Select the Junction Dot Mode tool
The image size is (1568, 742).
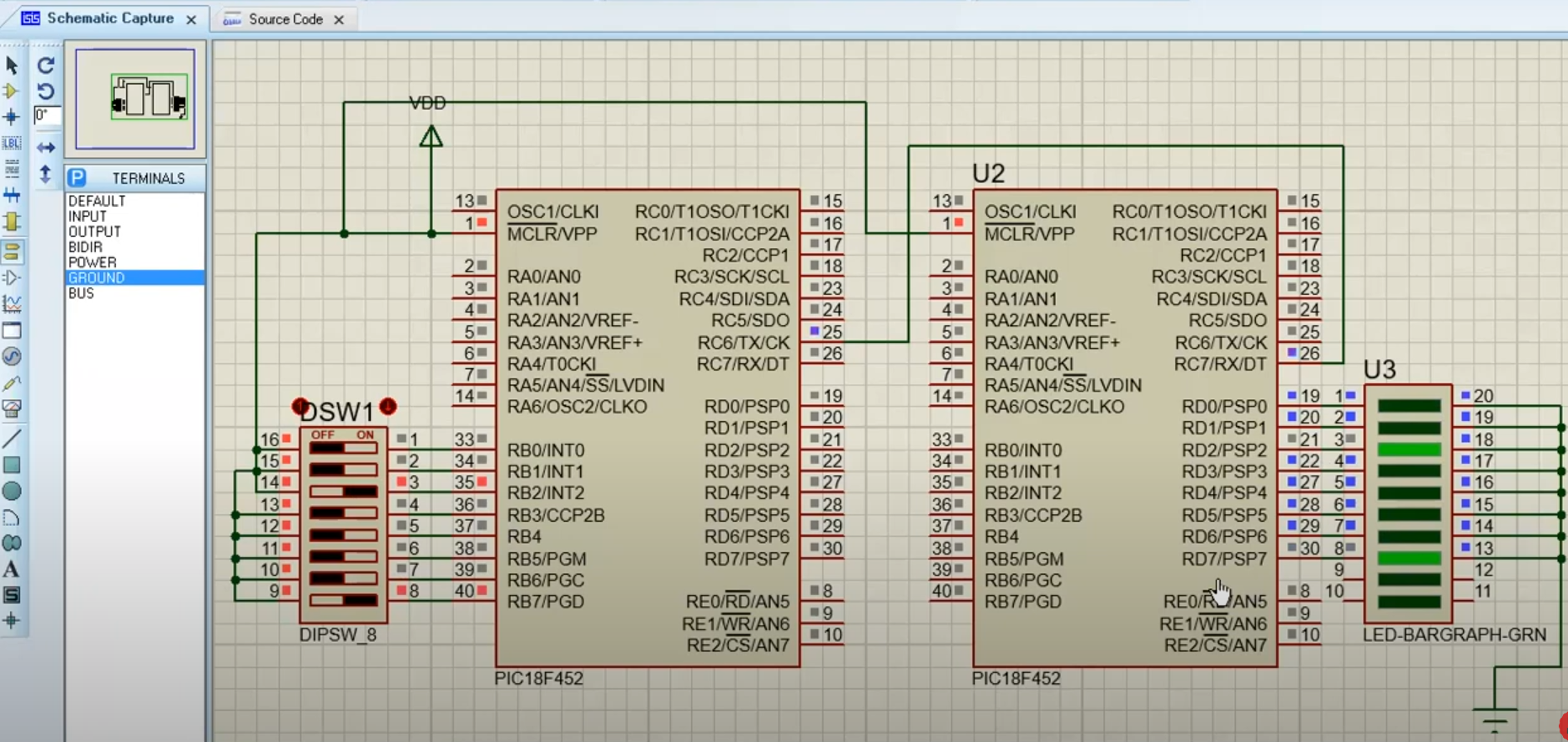pos(12,117)
